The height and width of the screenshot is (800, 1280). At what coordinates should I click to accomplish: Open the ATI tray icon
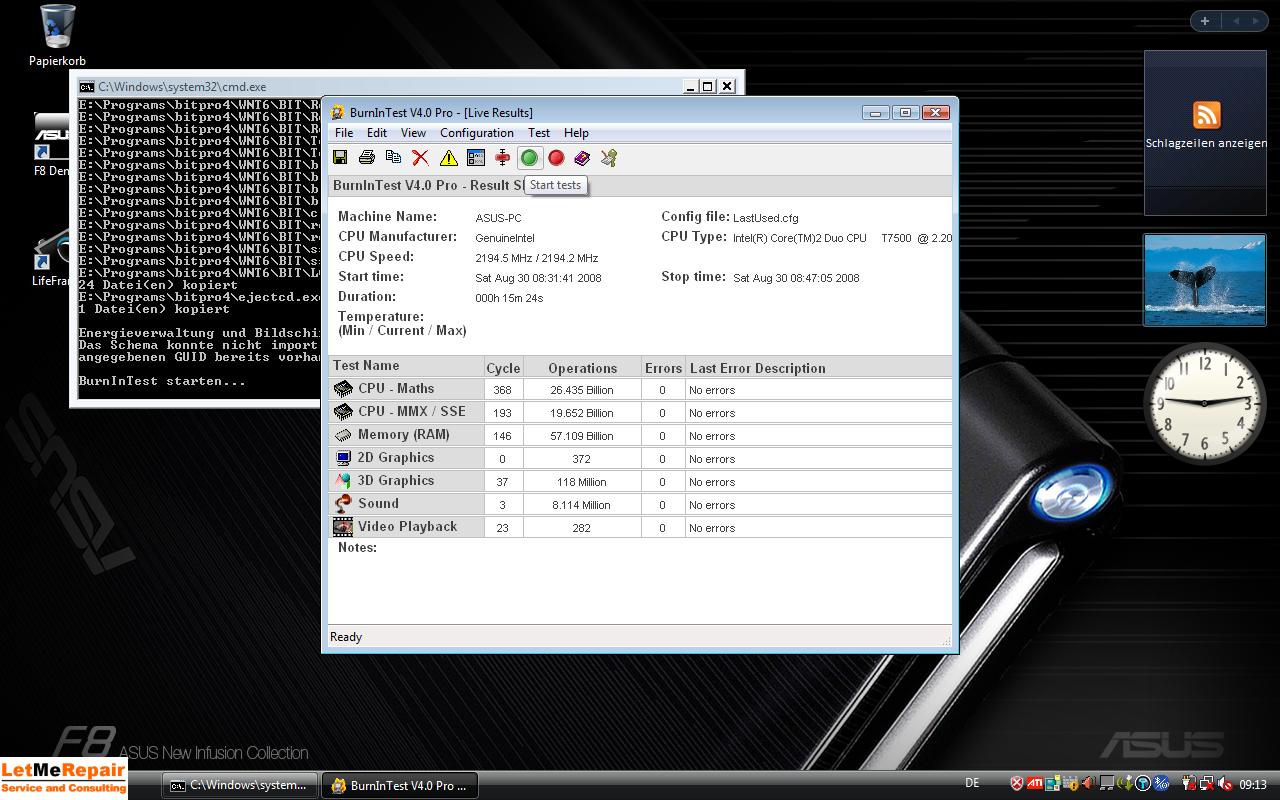1035,783
